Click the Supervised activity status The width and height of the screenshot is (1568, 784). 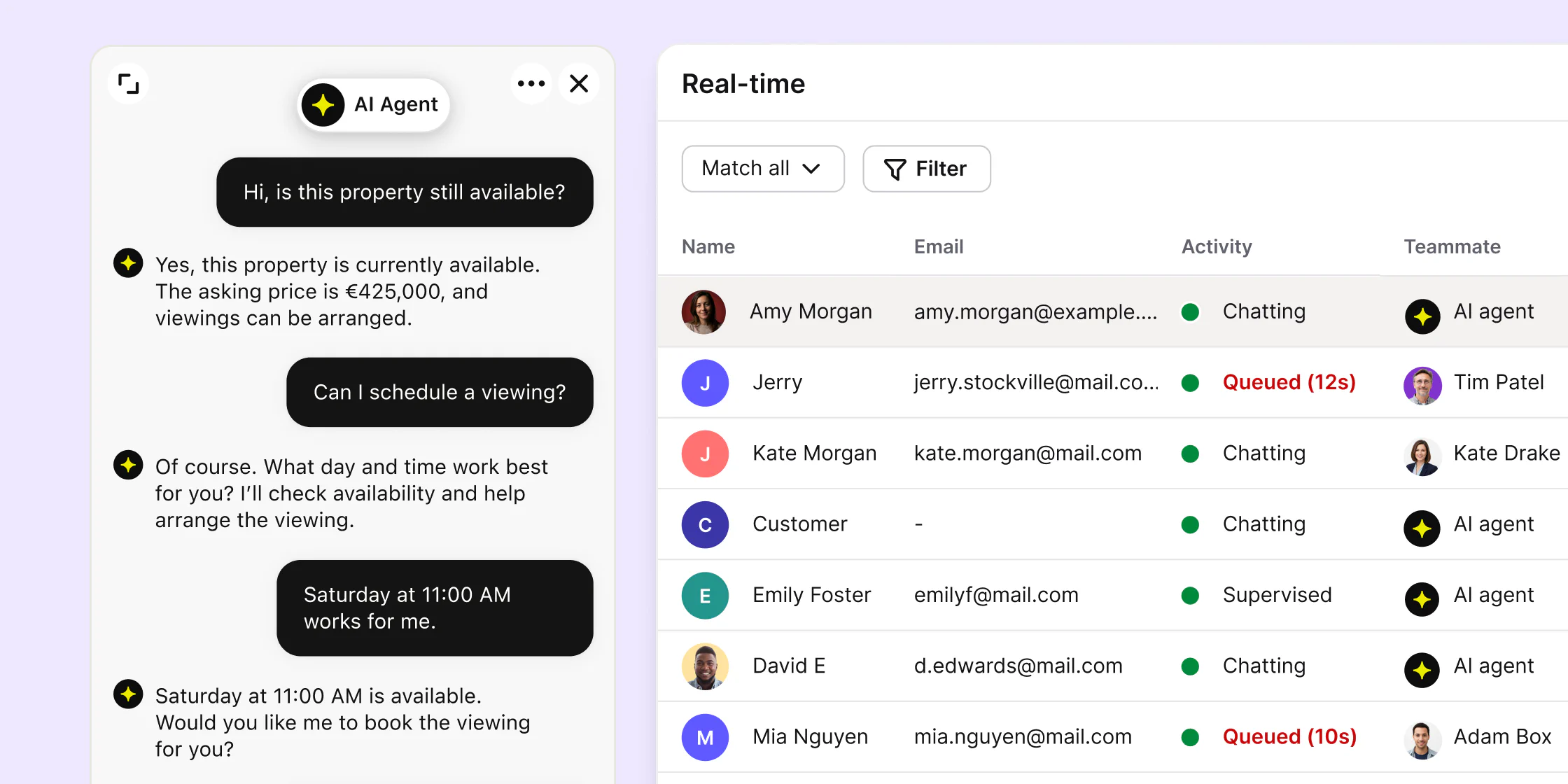[1277, 595]
